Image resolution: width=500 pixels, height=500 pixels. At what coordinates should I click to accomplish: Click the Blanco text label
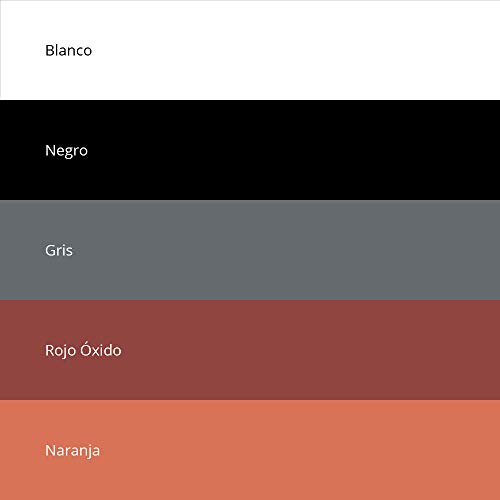(69, 51)
